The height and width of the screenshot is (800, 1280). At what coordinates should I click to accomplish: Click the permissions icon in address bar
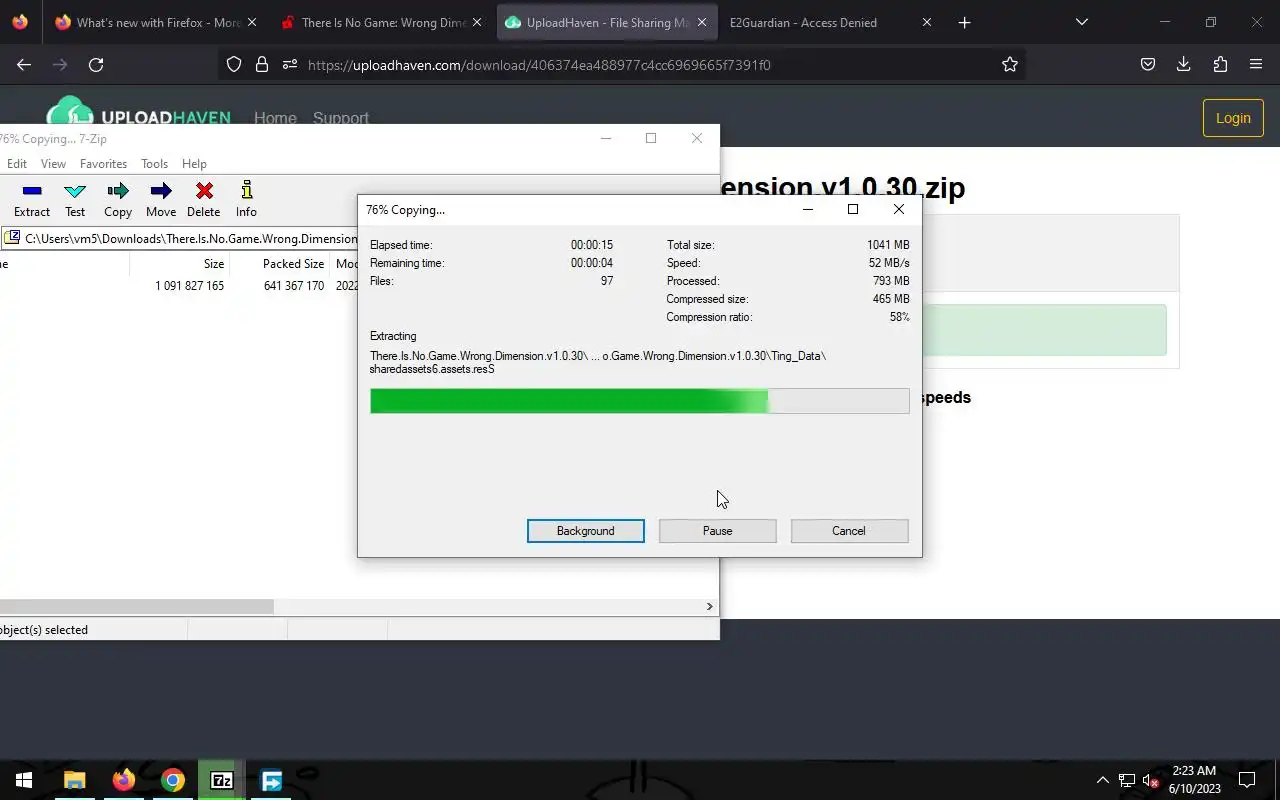pyautogui.click(x=290, y=65)
